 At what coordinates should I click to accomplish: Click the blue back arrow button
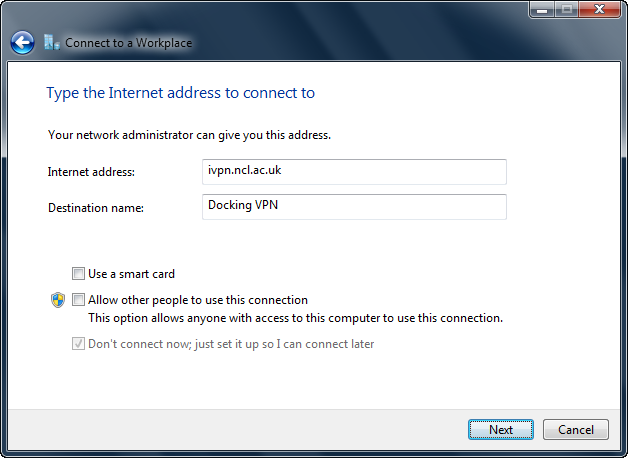pyautogui.click(x=22, y=43)
